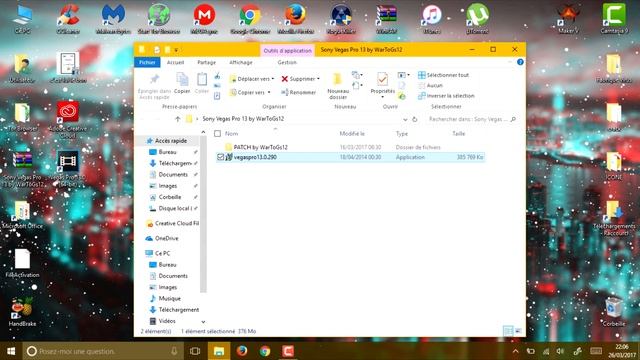The width and height of the screenshot is (640, 360).
Task: Click the navigation pane scroll up arrow
Action: (x=203, y=132)
